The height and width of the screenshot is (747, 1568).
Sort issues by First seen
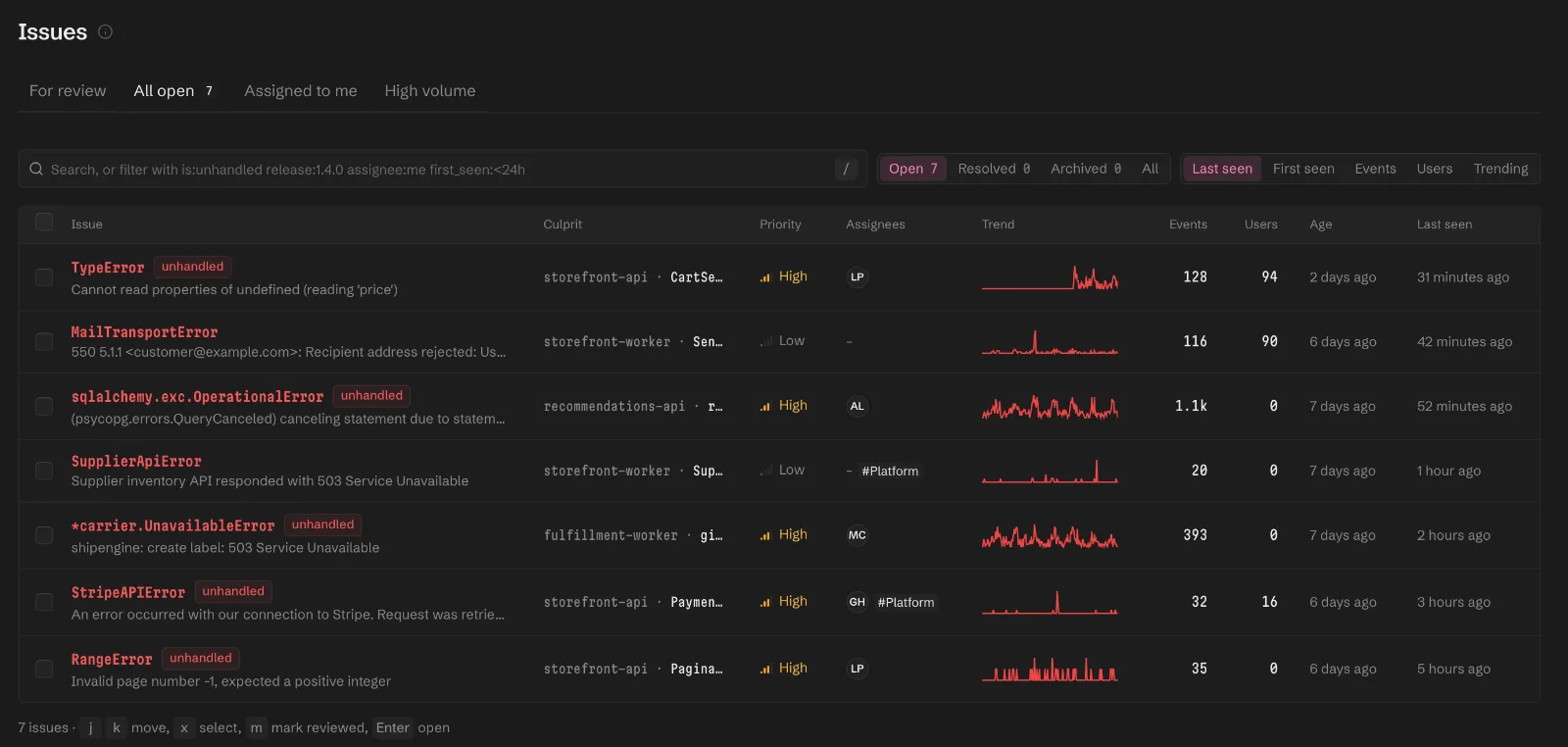(1303, 169)
